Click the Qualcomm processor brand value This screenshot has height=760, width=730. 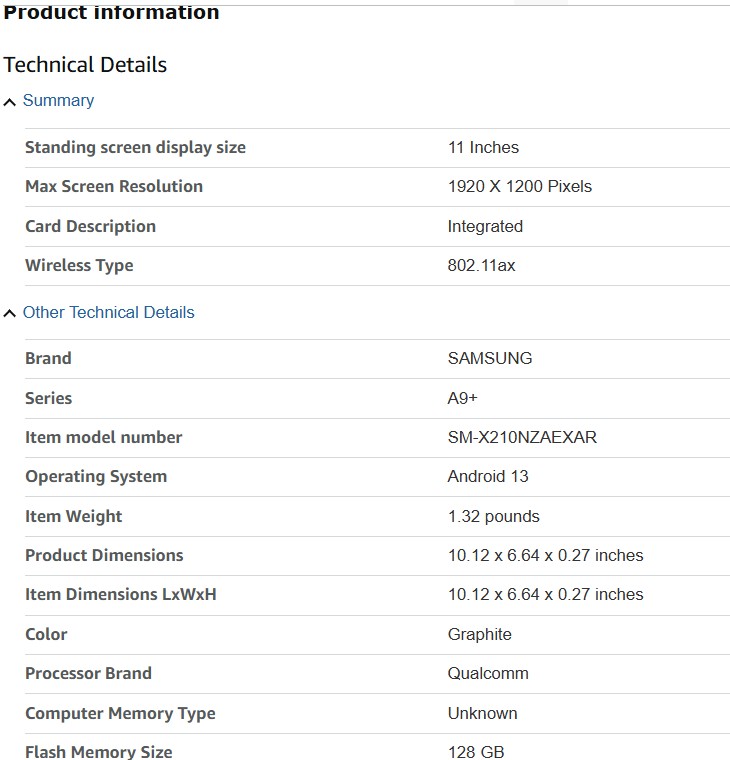(488, 674)
